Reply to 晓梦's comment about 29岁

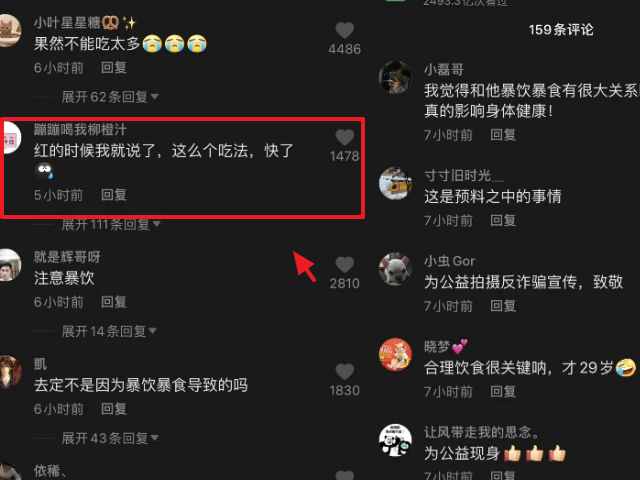click(x=503, y=391)
